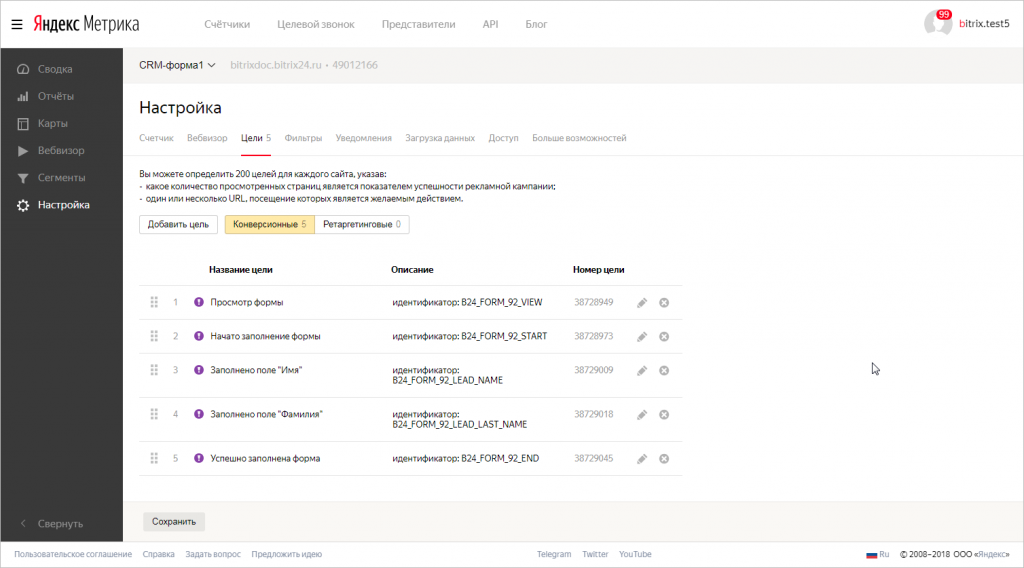Click the Добавить цель button

click(178, 225)
